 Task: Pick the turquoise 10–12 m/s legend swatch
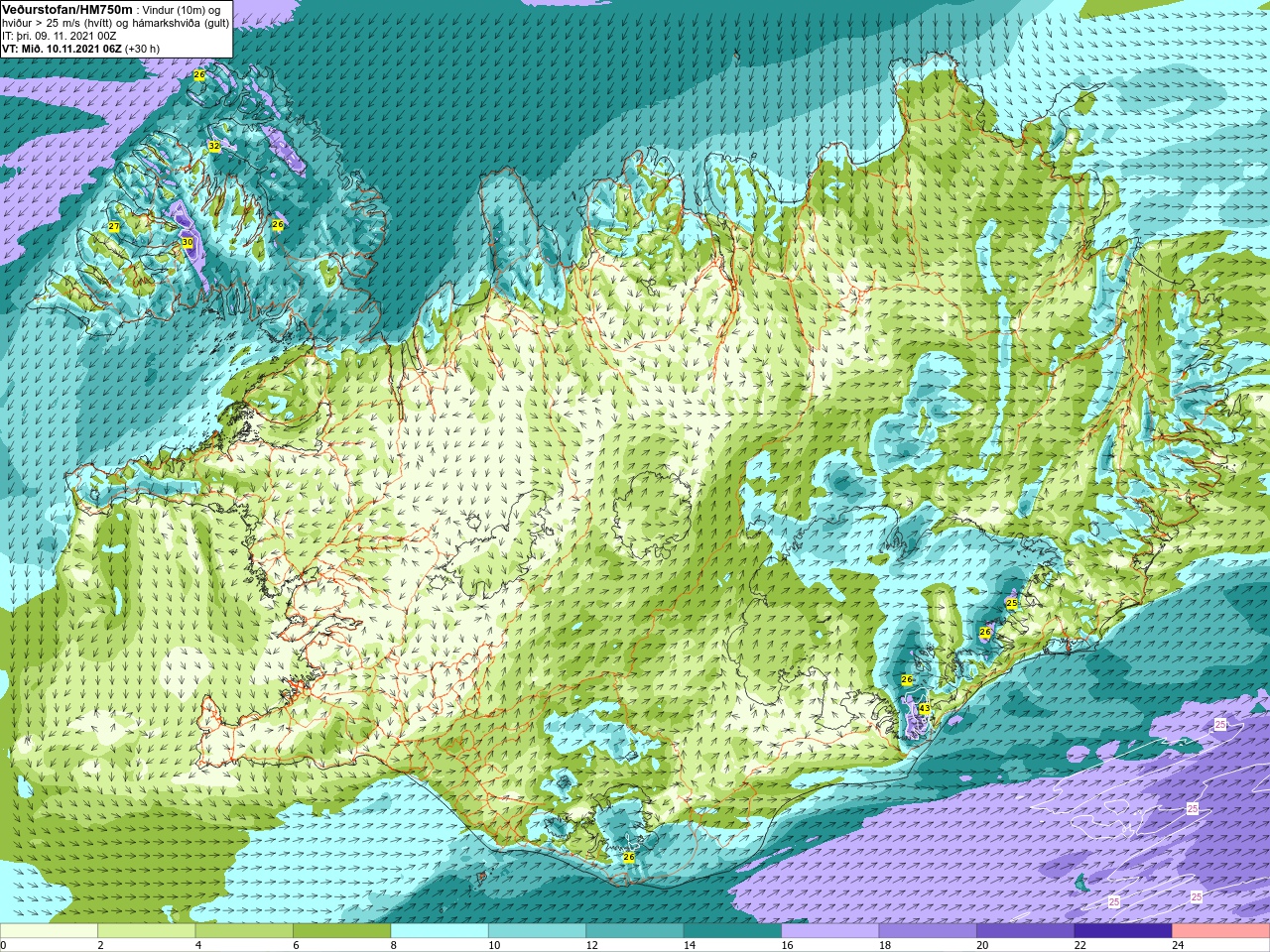coord(537,931)
